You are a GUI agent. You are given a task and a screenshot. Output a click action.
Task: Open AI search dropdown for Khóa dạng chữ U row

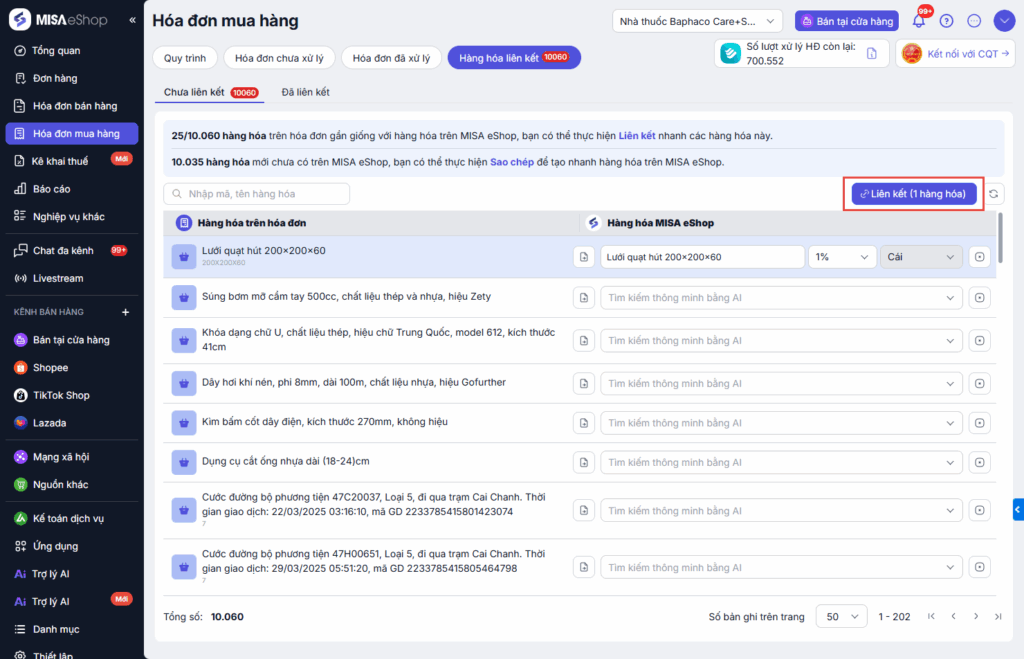(x=781, y=341)
